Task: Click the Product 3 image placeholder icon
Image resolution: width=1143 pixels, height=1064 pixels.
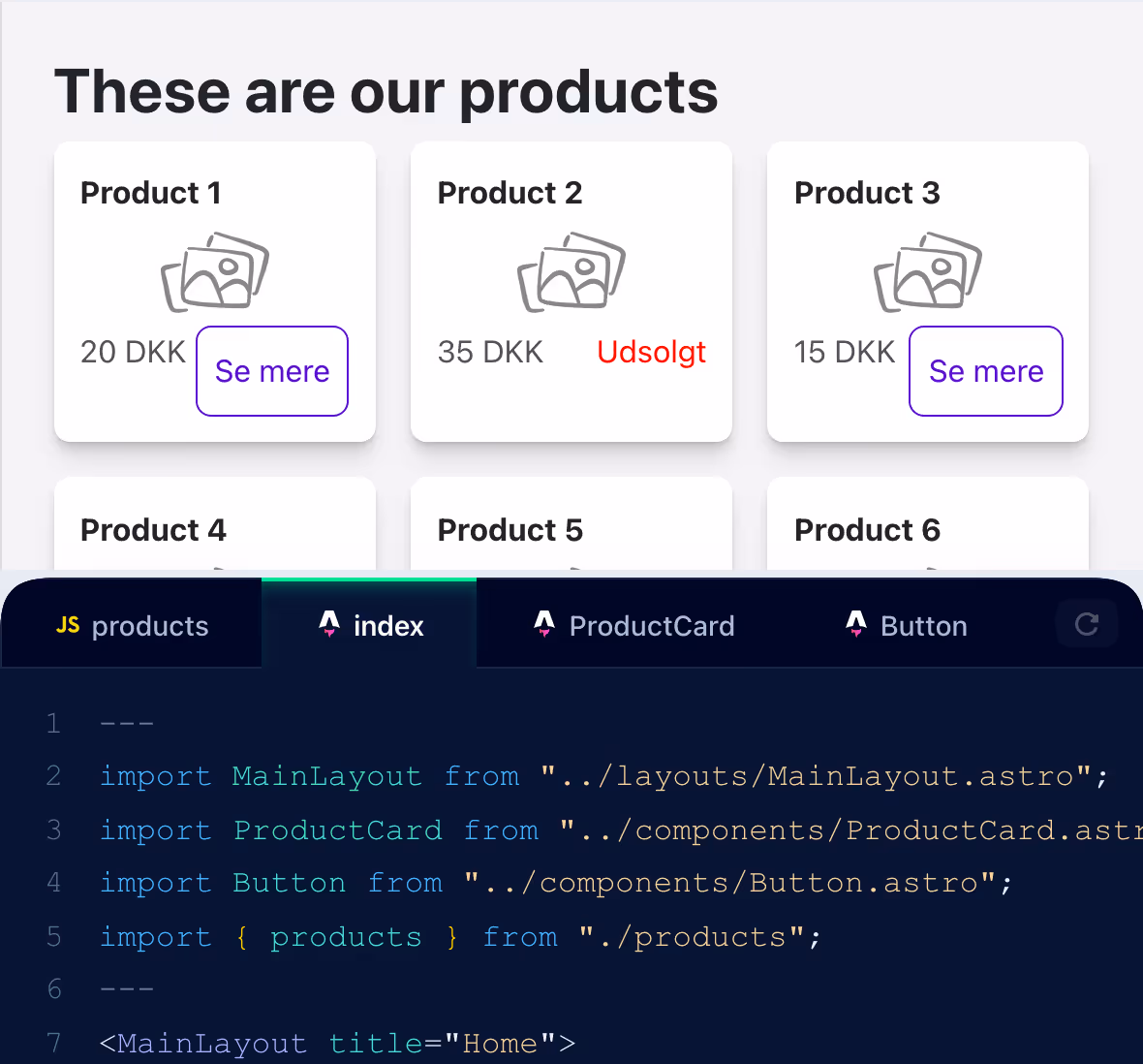Action: point(928,271)
